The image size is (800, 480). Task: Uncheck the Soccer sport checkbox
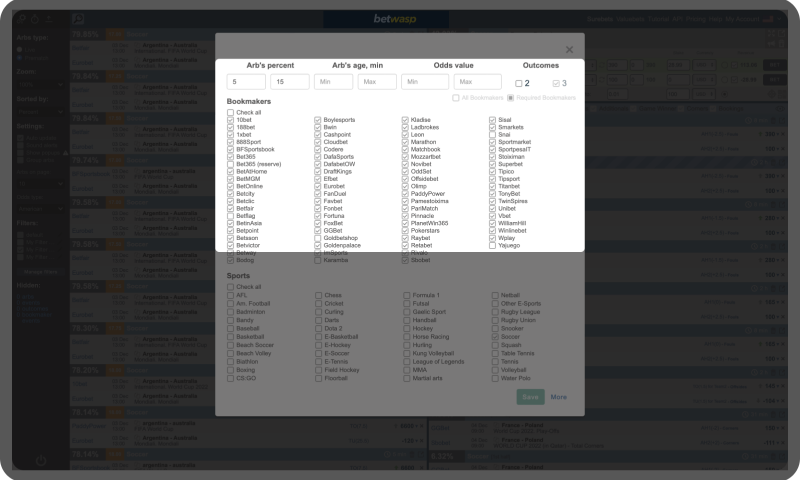click(x=495, y=337)
